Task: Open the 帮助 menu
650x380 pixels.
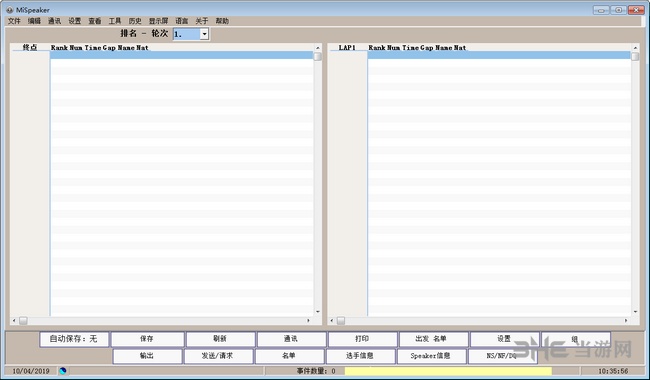Action: coord(222,21)
